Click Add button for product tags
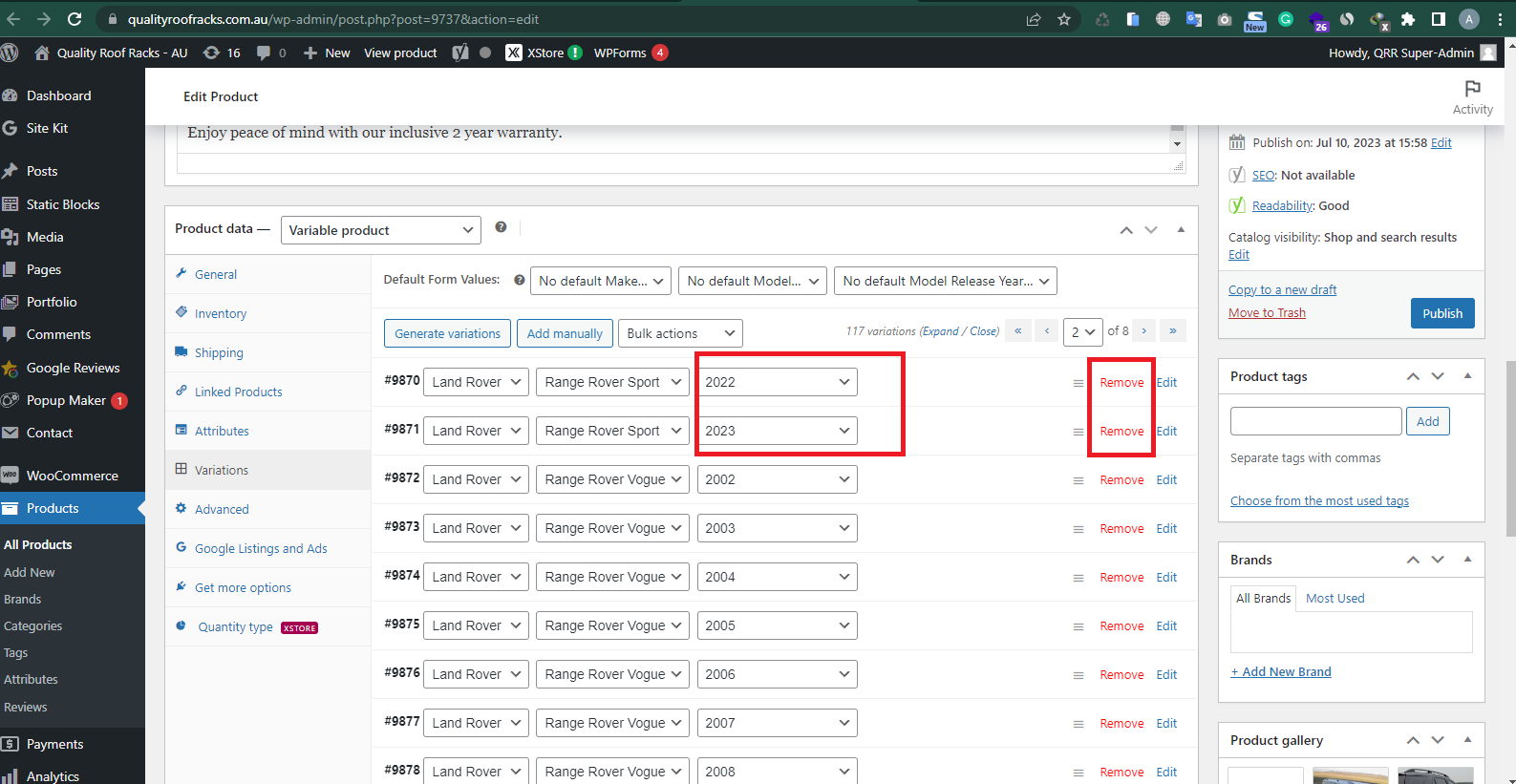Screen dimensions: 1516x784 [x=1427, y=421]
